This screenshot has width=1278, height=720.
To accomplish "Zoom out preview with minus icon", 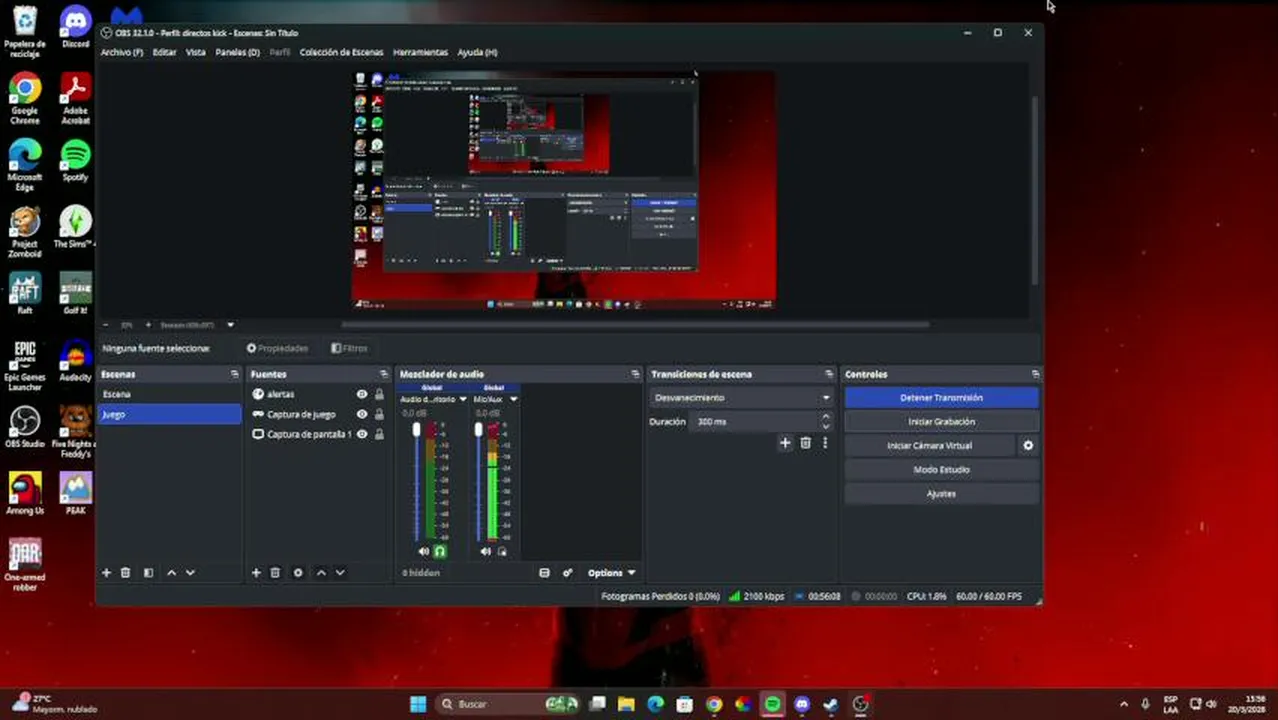I will (106, 325).
